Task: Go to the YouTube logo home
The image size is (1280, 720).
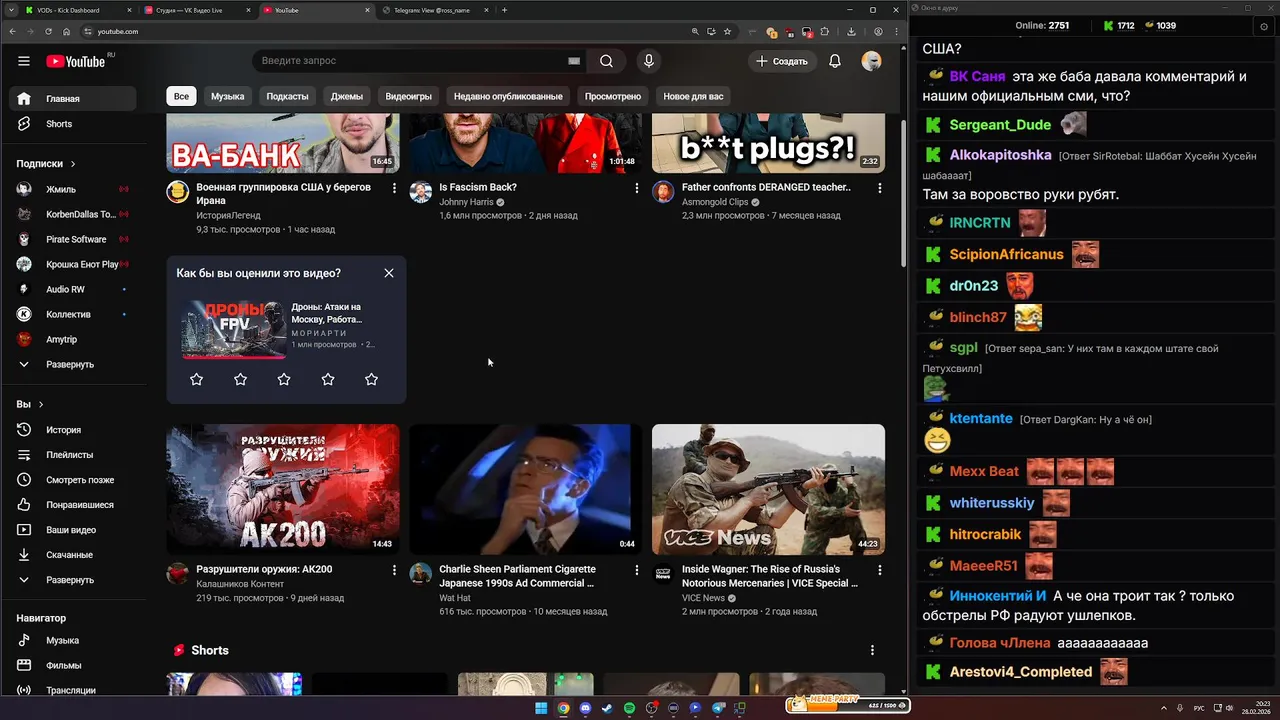Action: tap(76, 61)
